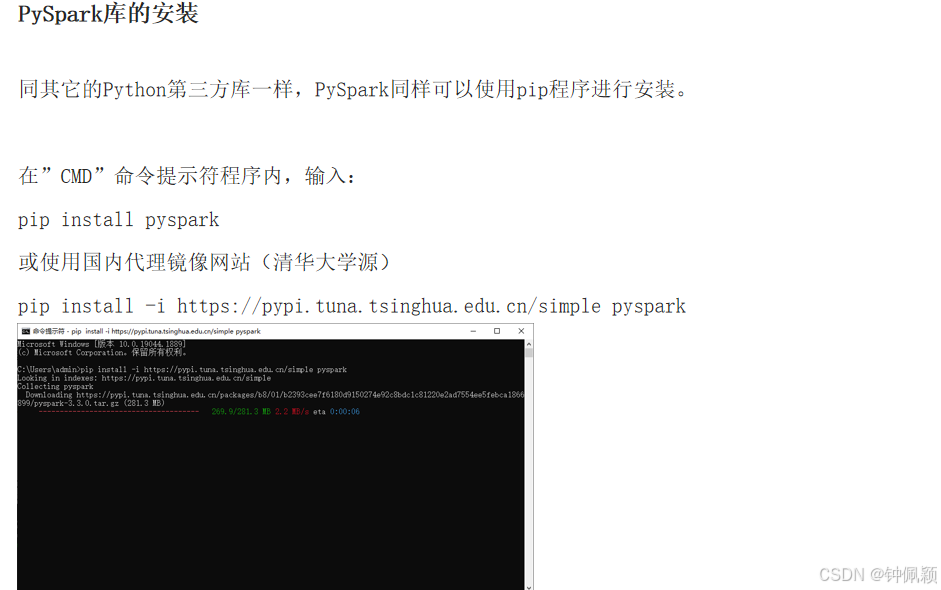941x590 pixels.
Task: Click the CMD window title text
Action: click(146, 331)
